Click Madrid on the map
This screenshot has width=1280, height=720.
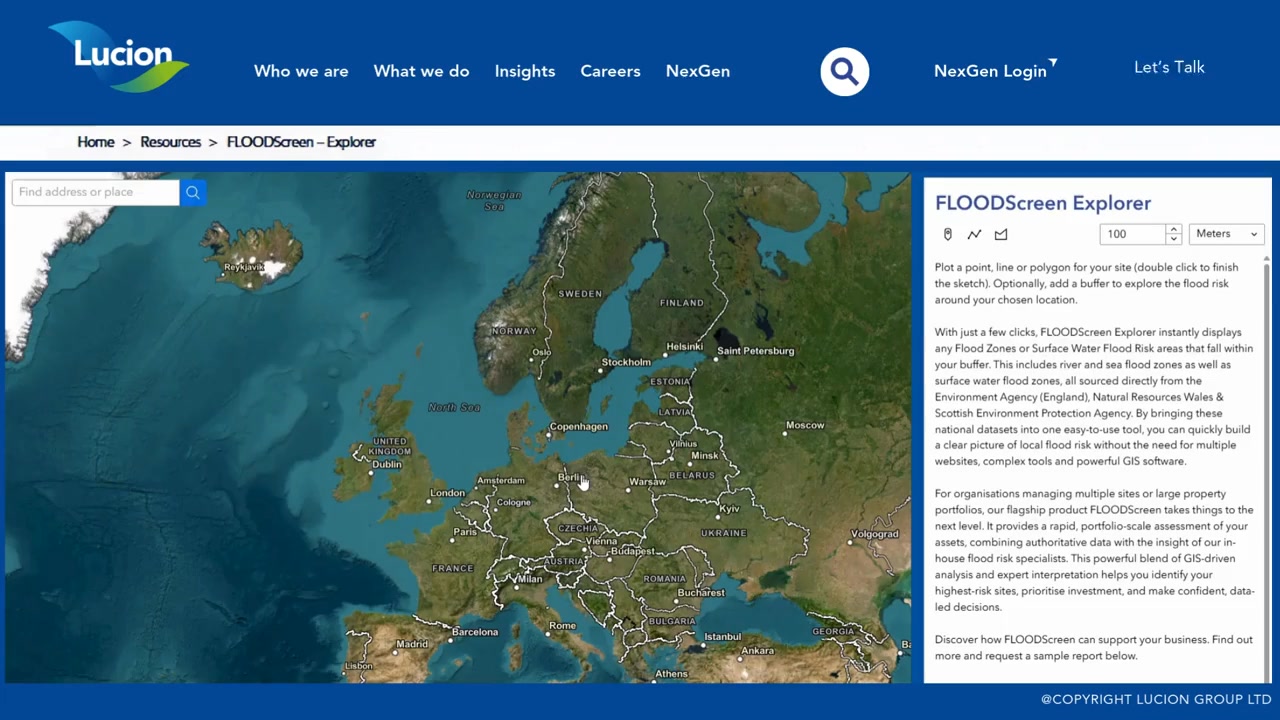pyautogui.click(x=412, y=644)
